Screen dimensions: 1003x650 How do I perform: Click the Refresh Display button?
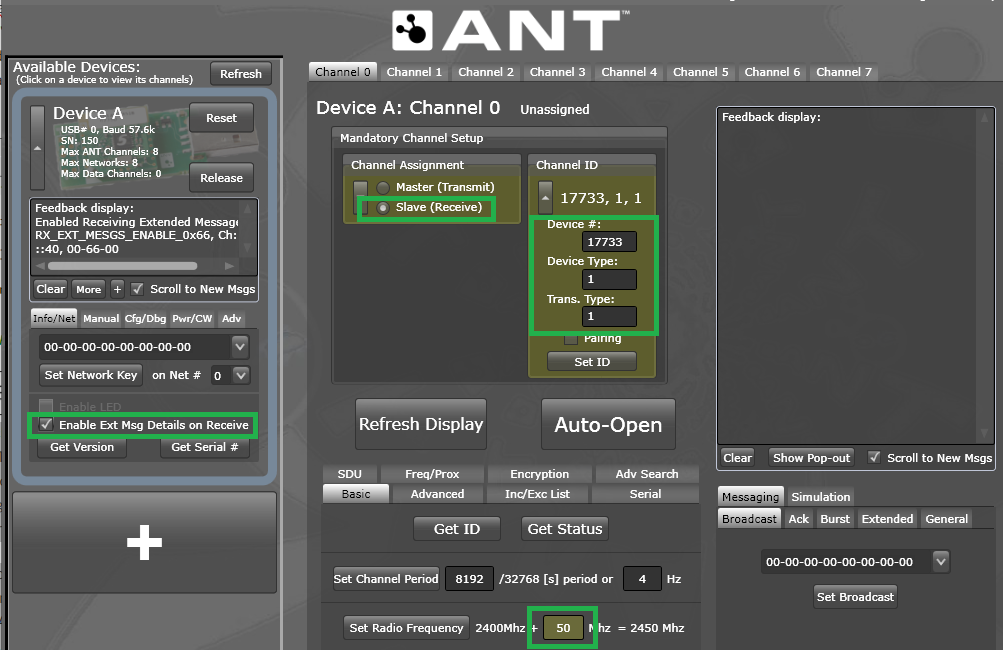coord(421,424)
